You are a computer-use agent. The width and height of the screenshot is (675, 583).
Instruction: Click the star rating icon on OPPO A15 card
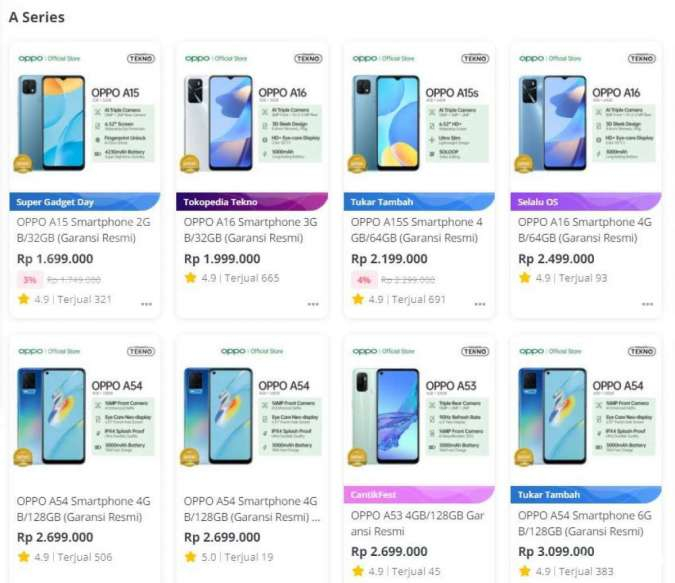tap(24, 299)
